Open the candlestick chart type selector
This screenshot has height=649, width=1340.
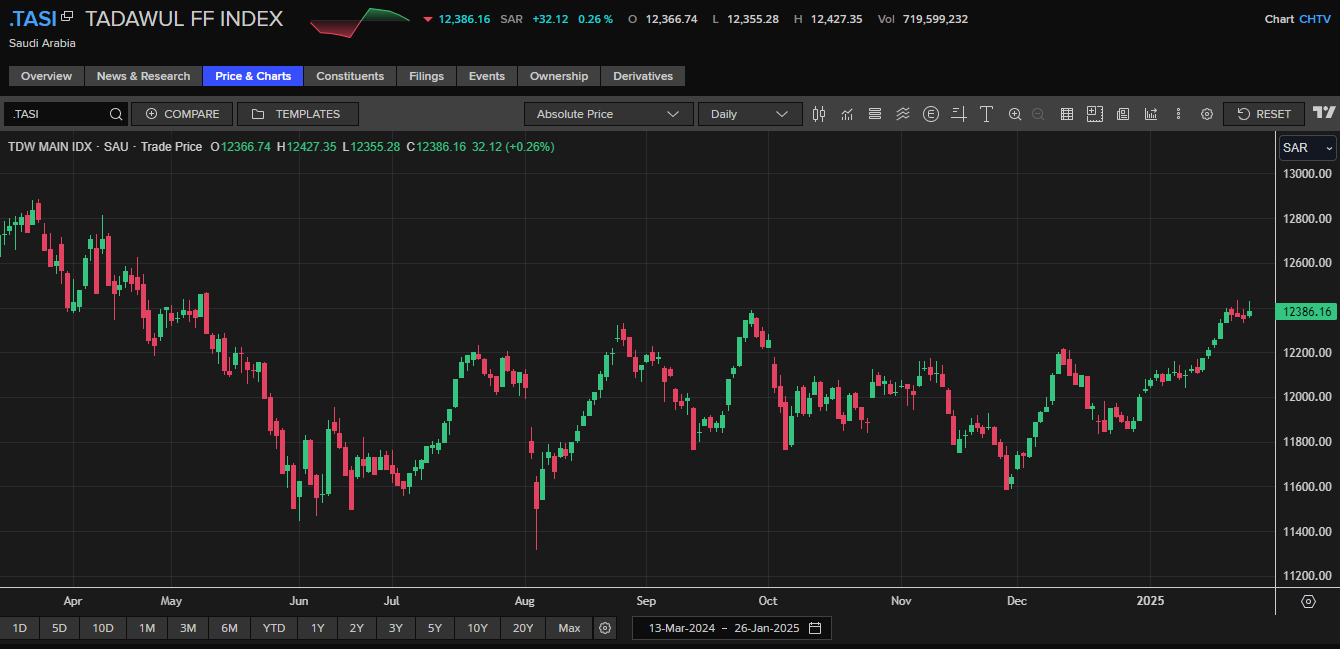(819, 114)
